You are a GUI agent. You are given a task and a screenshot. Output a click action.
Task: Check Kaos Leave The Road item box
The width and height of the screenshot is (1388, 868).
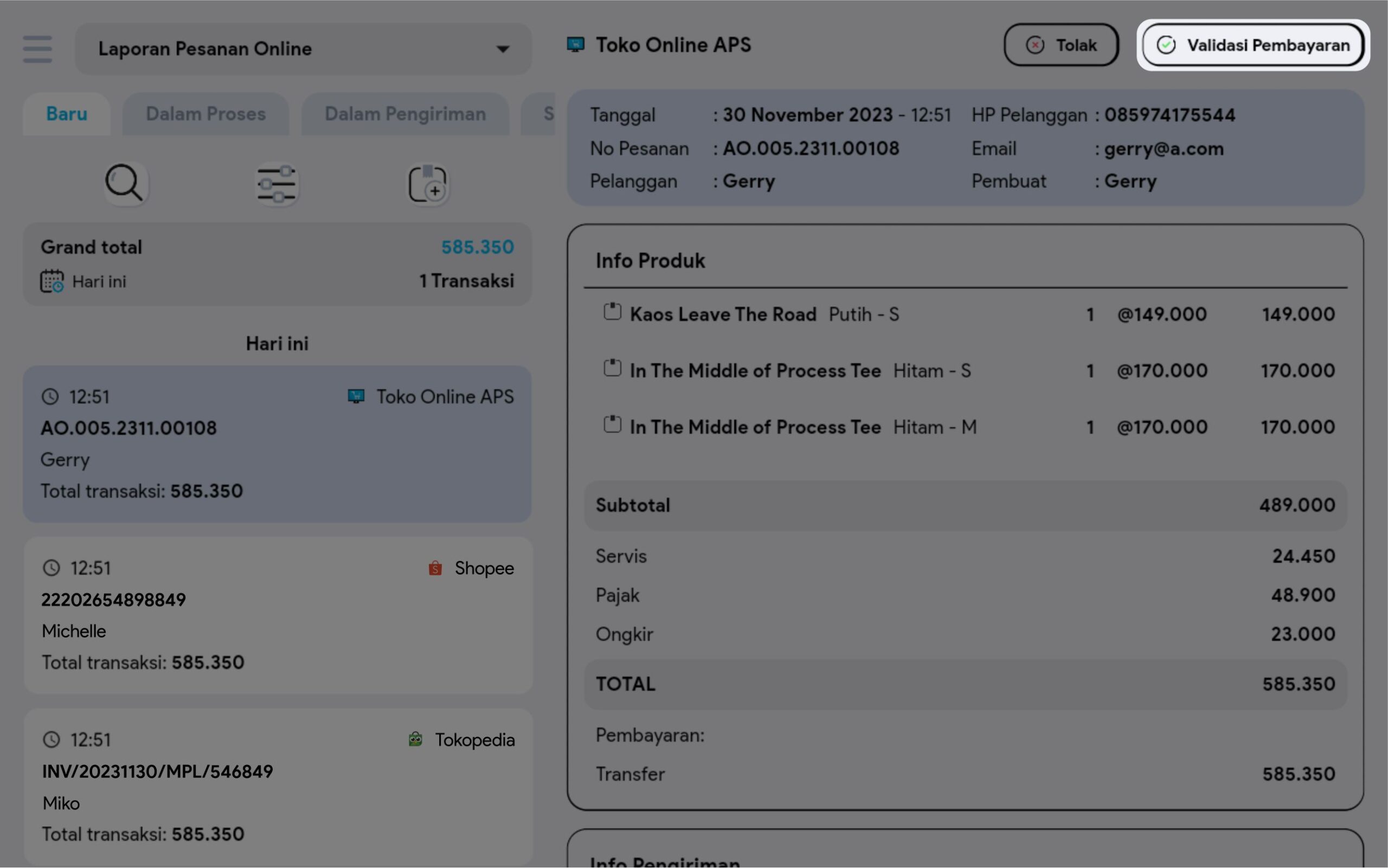tap(612, 312)
